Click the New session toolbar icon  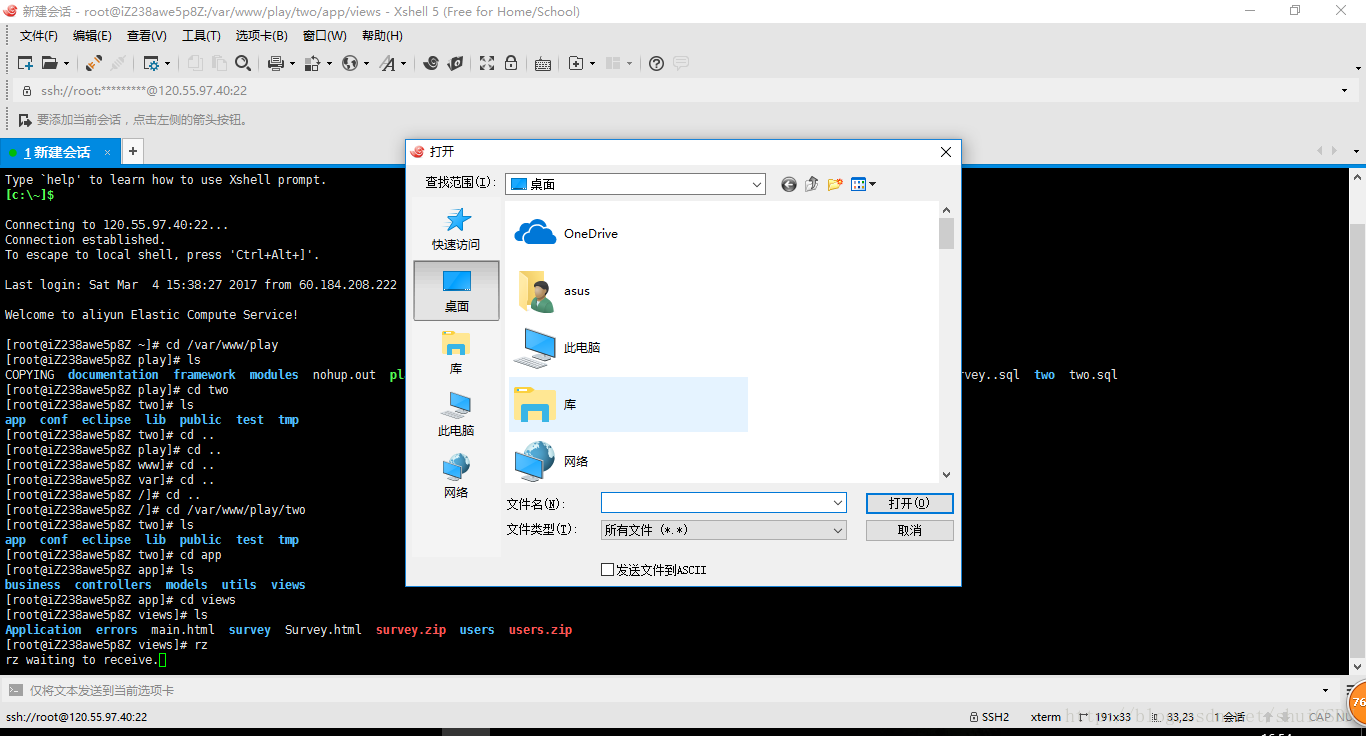coord(26,63)
